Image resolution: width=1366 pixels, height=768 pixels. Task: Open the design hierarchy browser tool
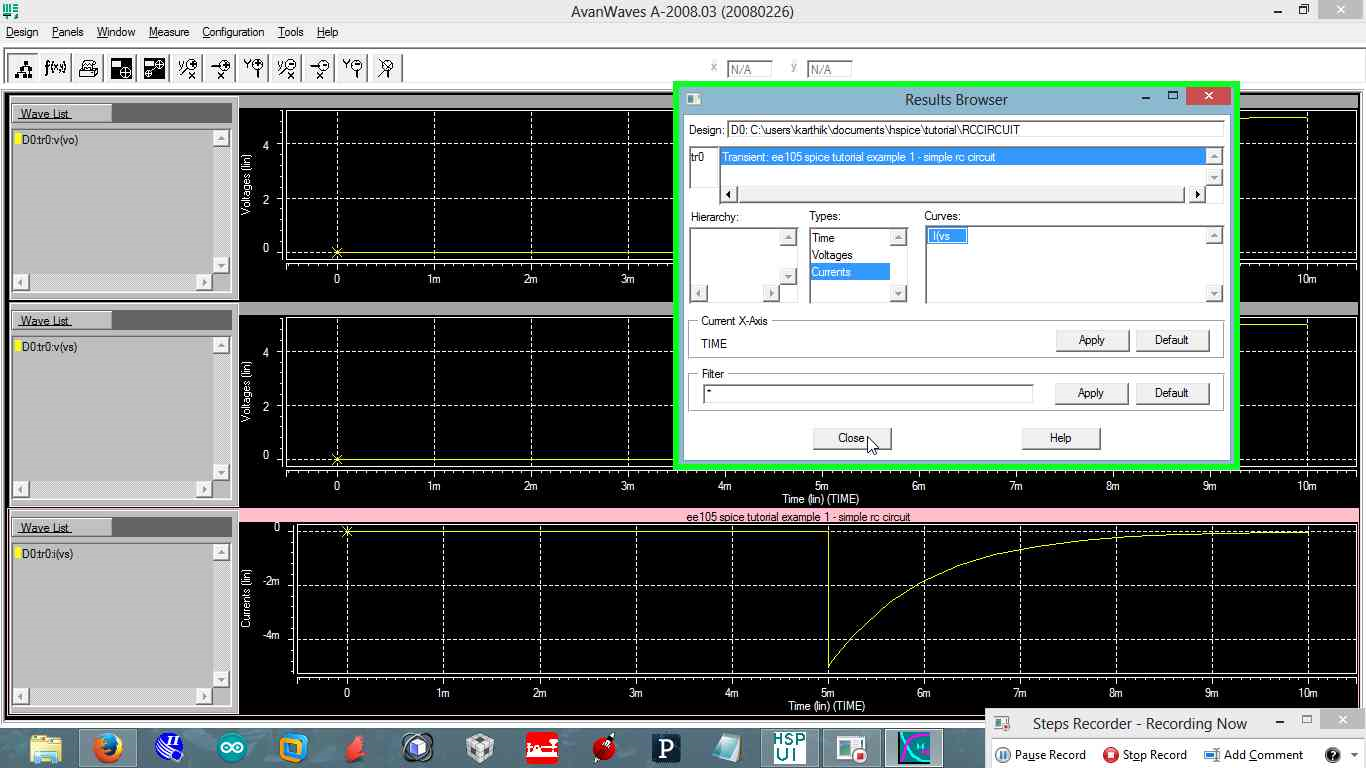(x=22, y=67)
